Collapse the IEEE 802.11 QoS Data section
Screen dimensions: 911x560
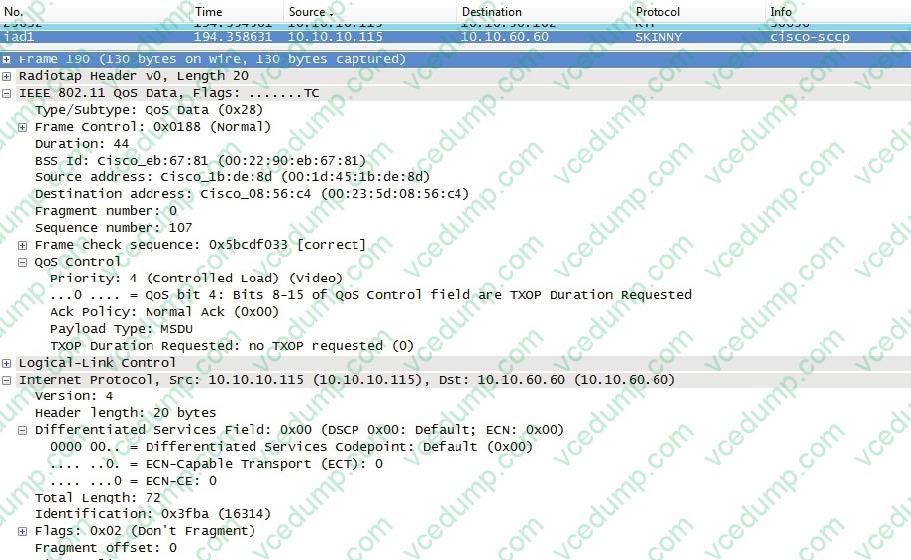click(8, 93)
